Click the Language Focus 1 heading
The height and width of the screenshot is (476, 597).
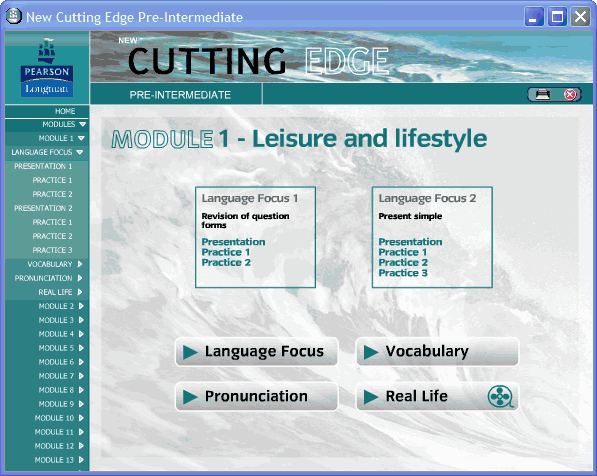pos(250,198)
